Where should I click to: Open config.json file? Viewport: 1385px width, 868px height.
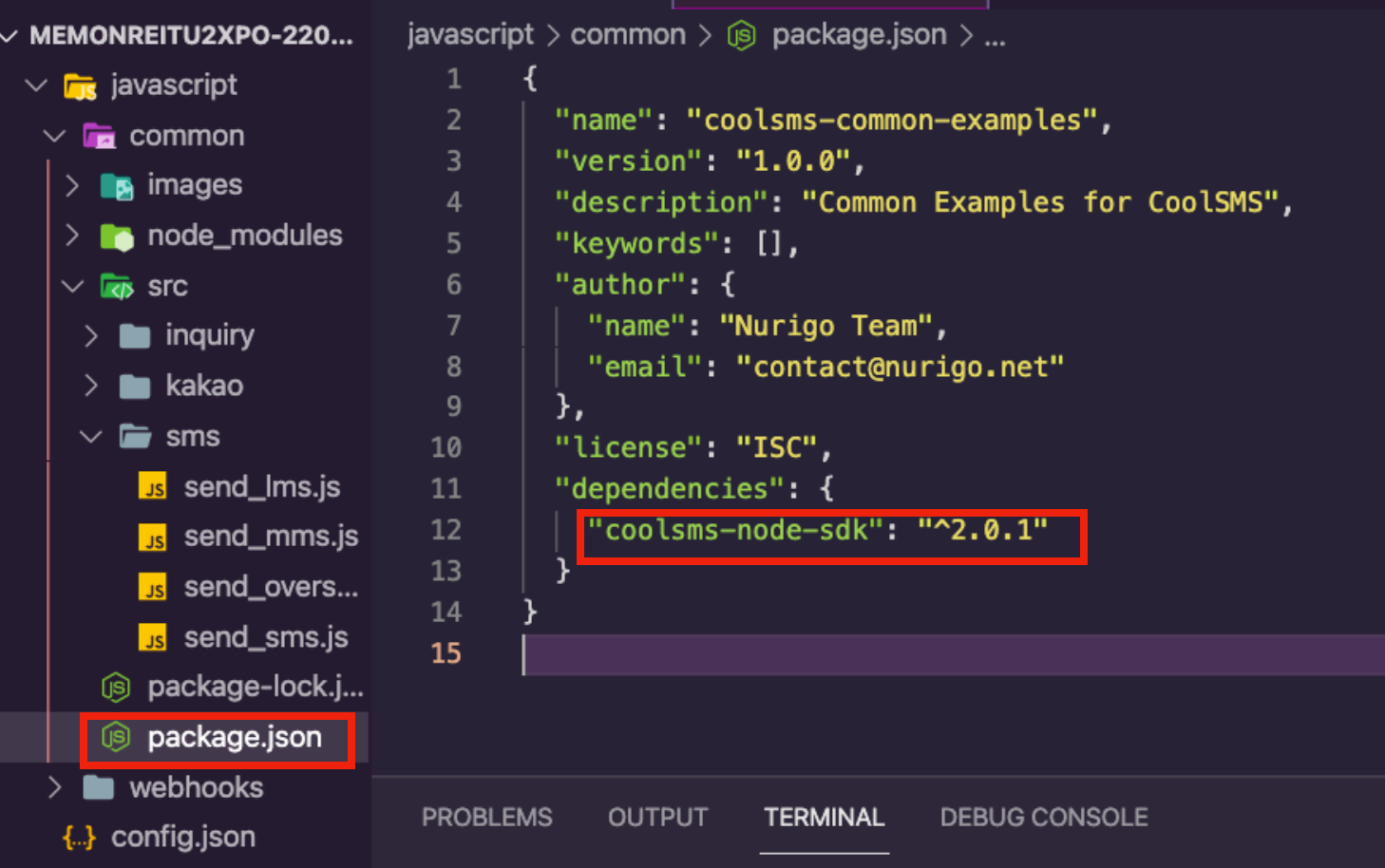(x=183, y=837)
